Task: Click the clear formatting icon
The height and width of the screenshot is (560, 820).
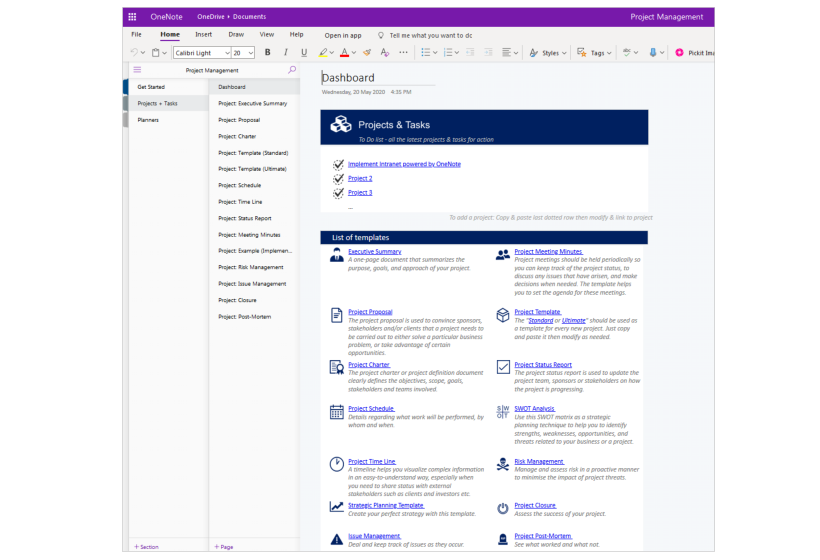Action: tap(385, 52)
